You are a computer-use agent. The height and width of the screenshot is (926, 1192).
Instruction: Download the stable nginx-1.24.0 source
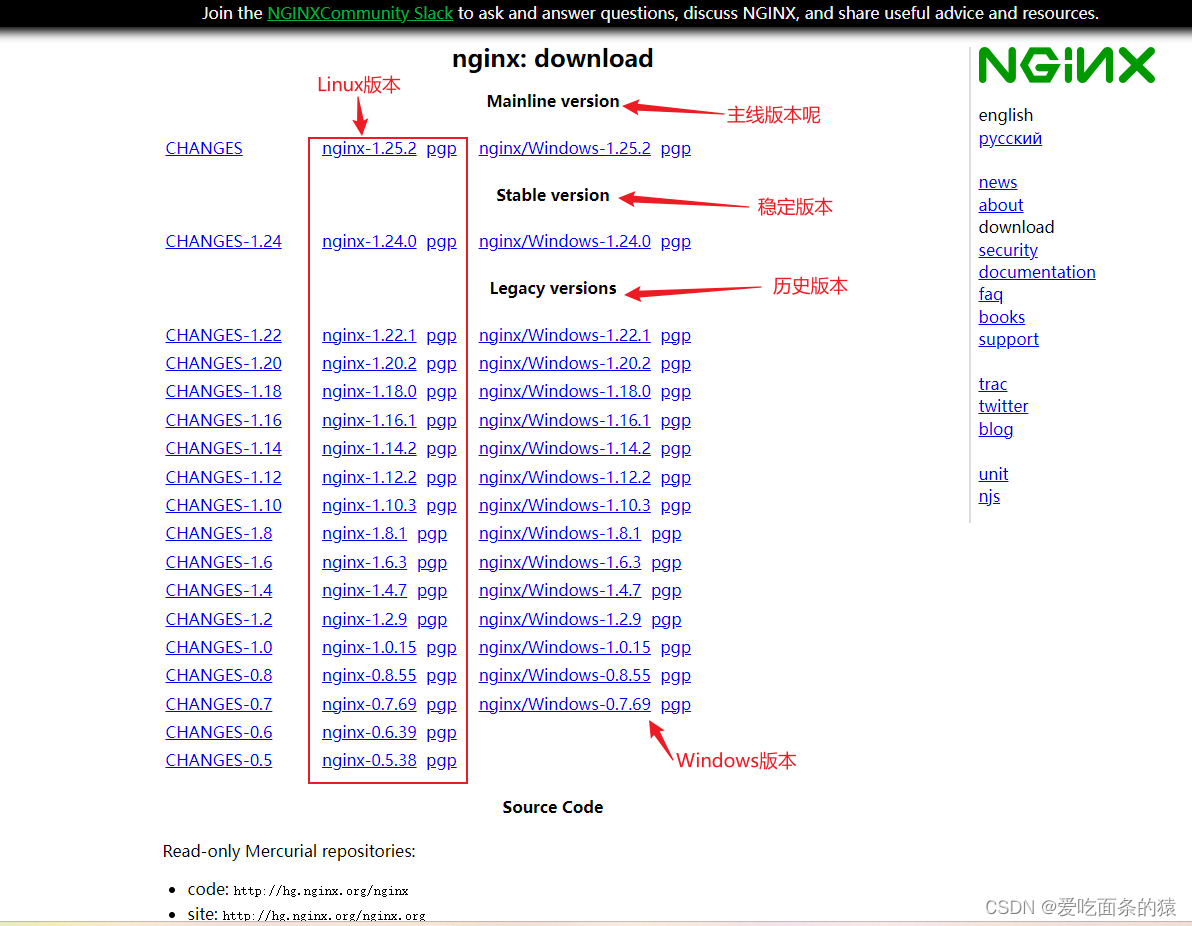tap(369, 241)
